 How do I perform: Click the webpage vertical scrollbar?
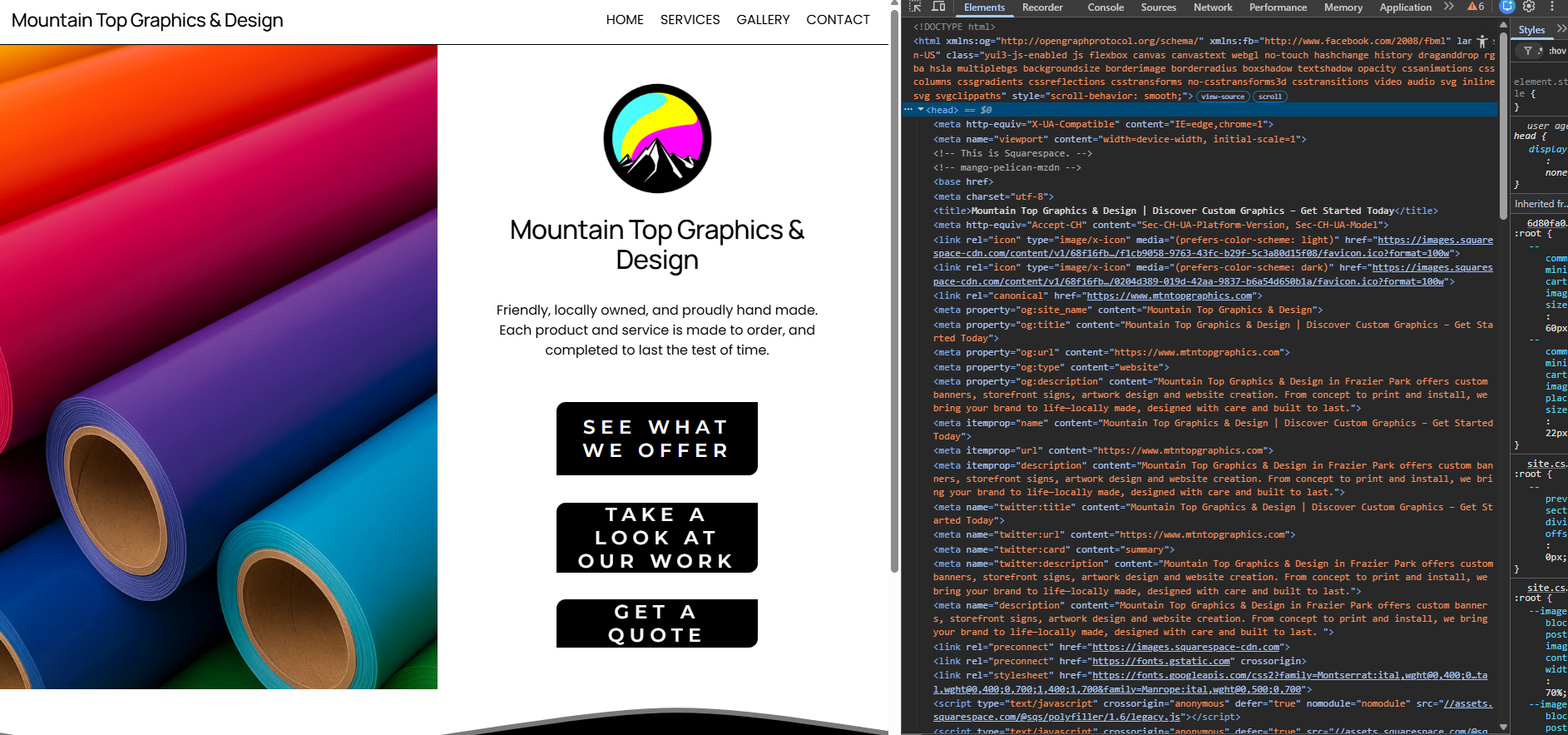click(894, 291)
